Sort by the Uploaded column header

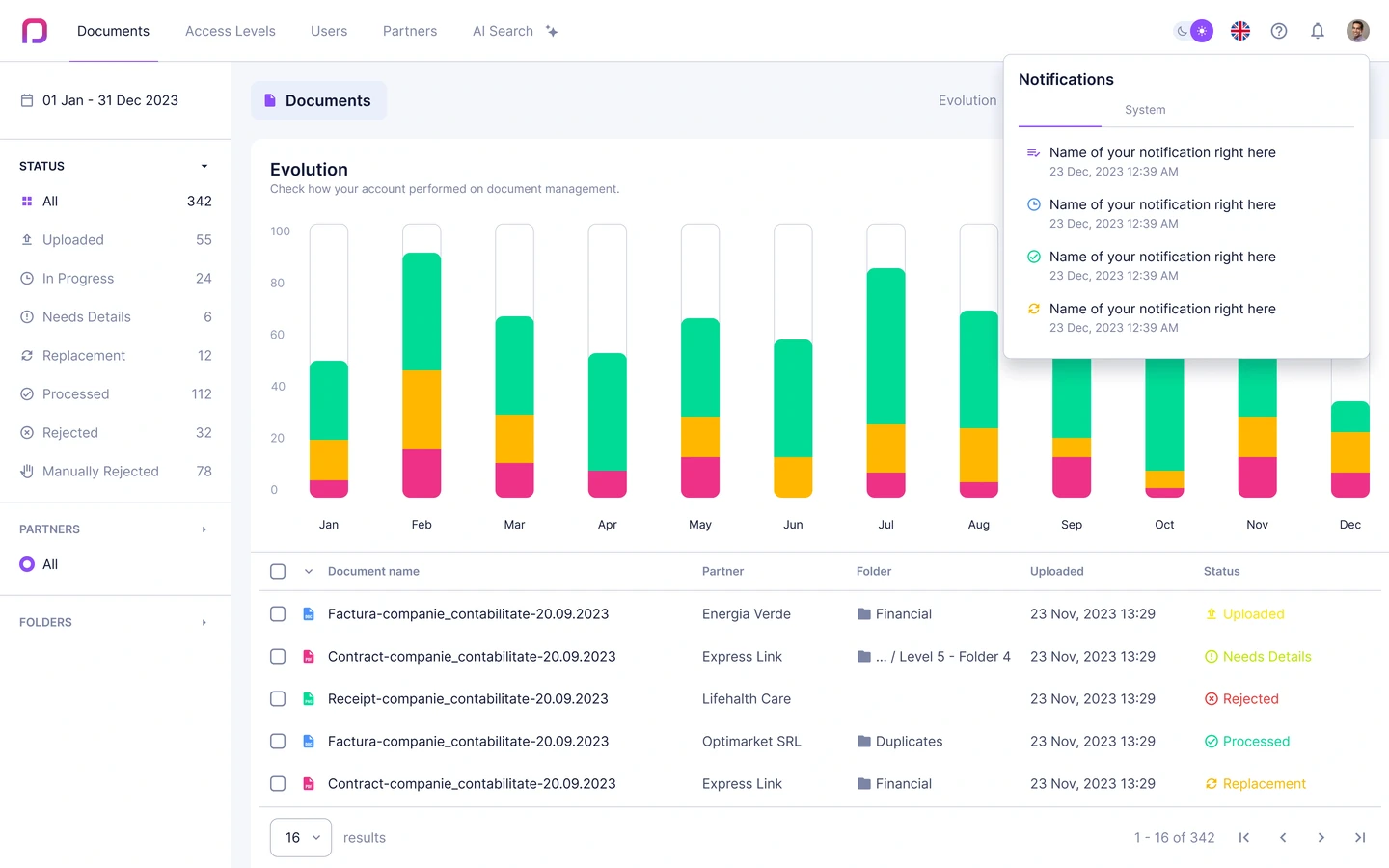[x=1057, y=572]
